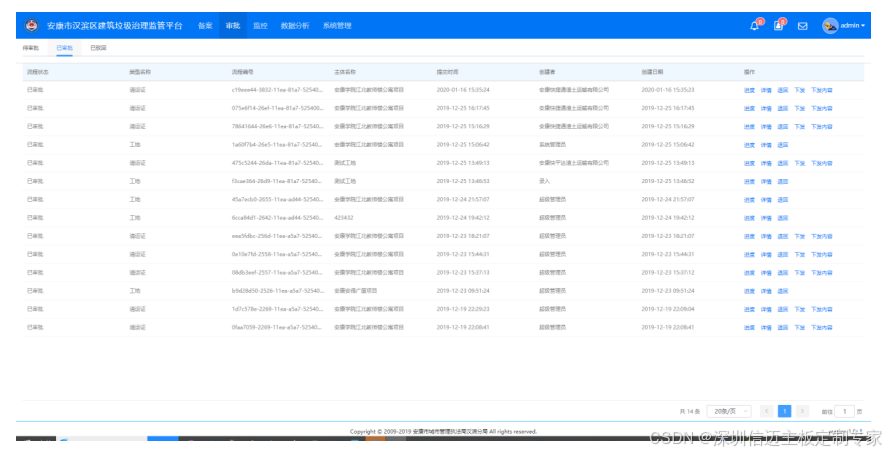886x453 pixels.
Task: Go to next page arrow
Action: [x=802, y=411]
